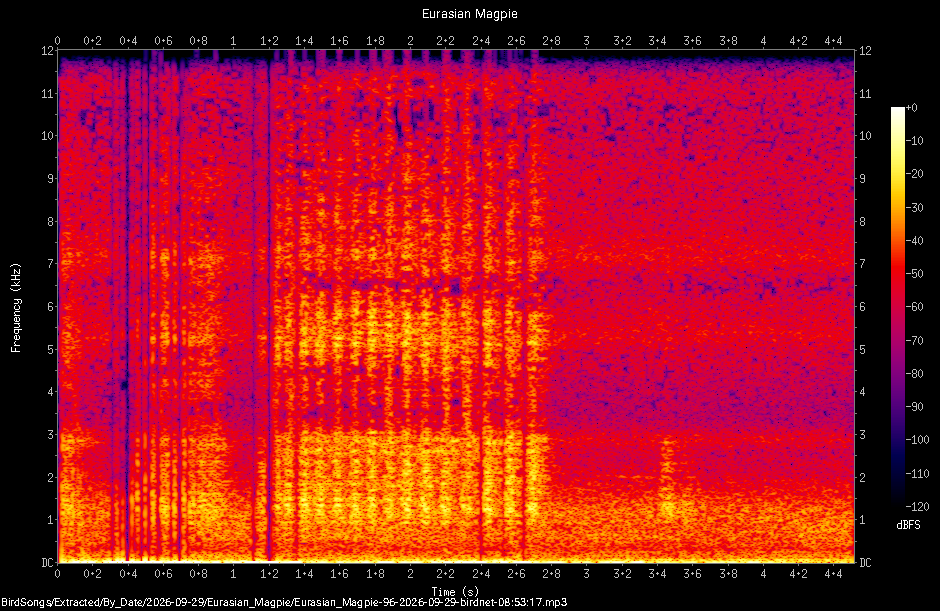Click the "3" tick on left frequency axis
Viewport: 940px width, 611px height.
pyautogui.click(x=50, y=434)
